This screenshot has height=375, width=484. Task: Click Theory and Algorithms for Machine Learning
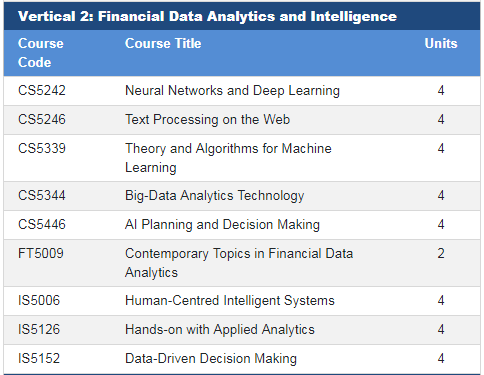pos(228,158)
